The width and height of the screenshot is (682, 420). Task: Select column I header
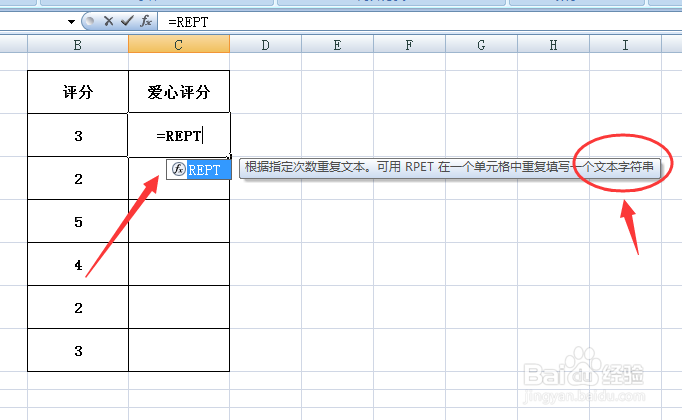[625, 45]
